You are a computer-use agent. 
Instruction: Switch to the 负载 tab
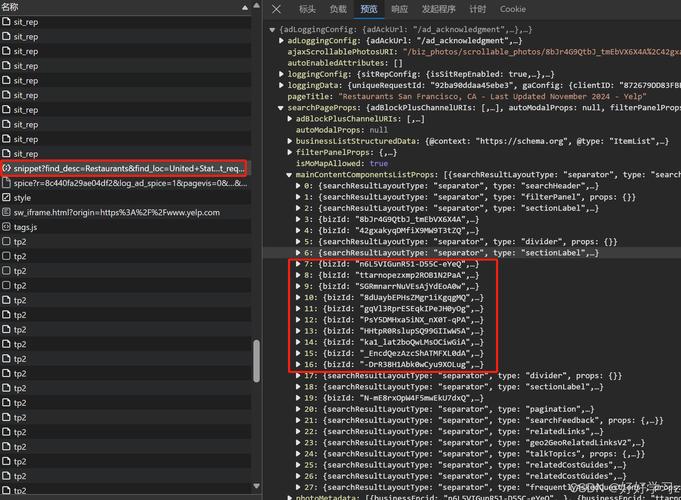pos(338,9)
